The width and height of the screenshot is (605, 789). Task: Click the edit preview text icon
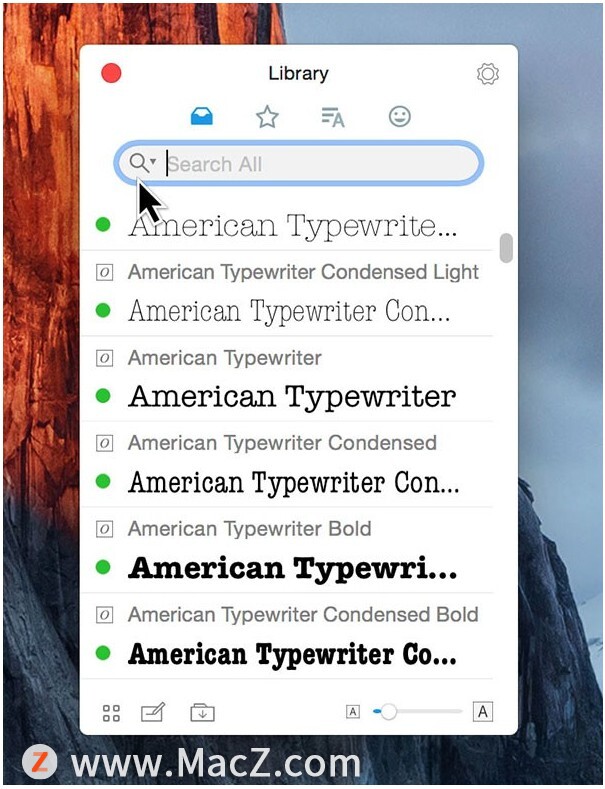[x=153, y=712]
